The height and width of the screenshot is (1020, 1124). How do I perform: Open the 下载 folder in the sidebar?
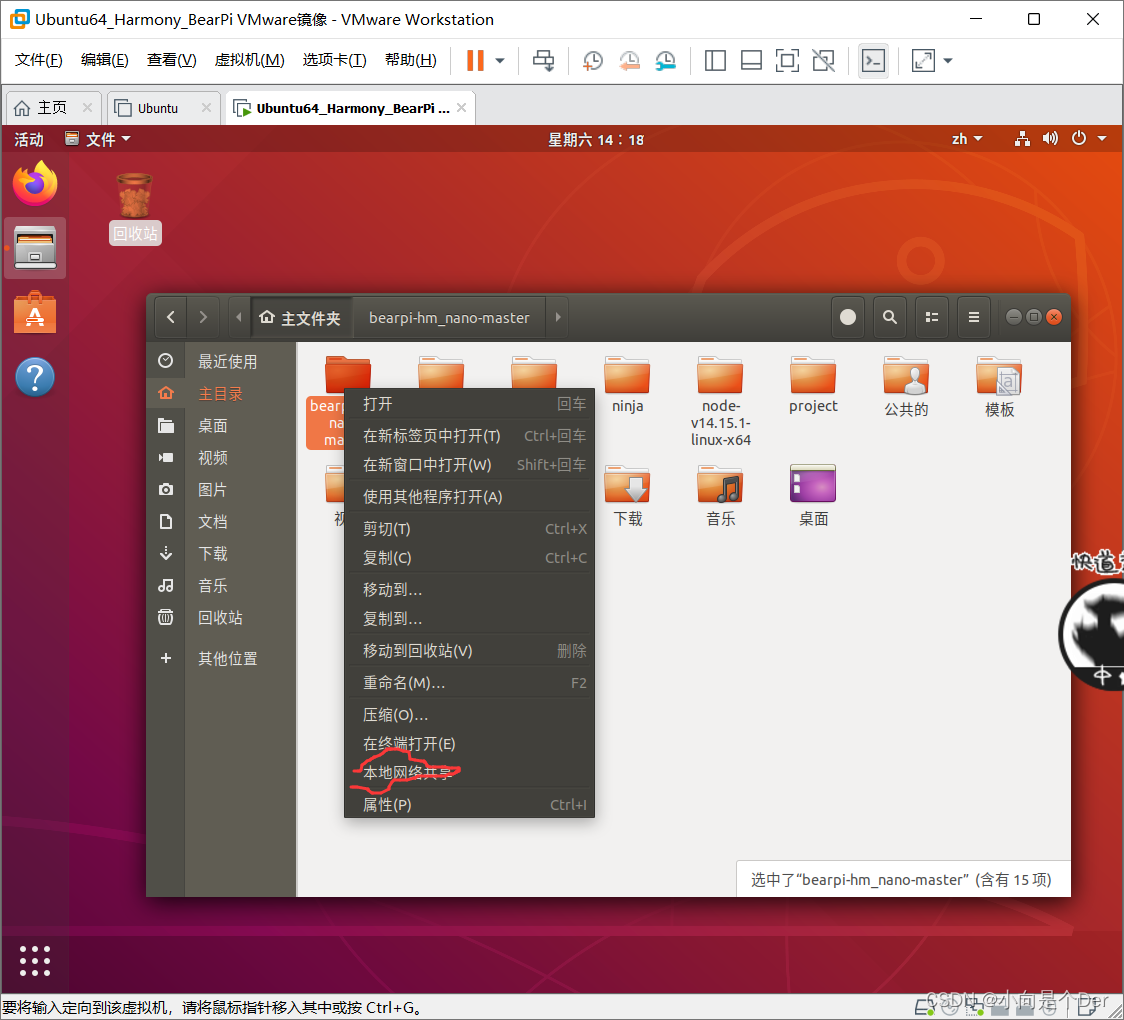coord(213,553)
